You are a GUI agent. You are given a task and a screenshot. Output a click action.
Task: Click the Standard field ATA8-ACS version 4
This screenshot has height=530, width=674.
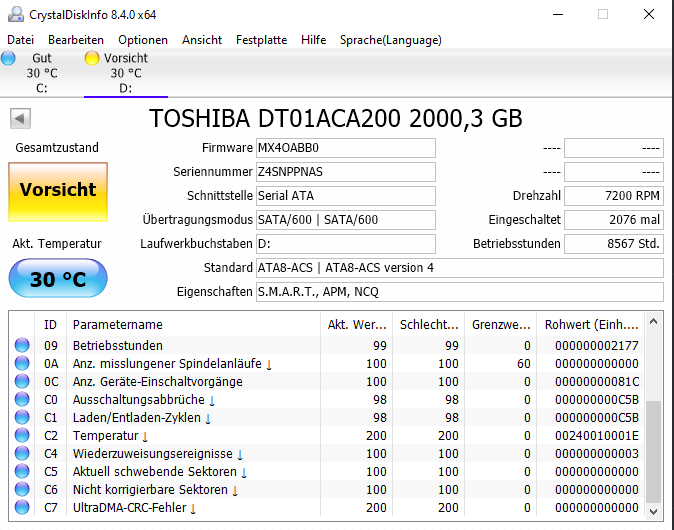tap(460, 268)
